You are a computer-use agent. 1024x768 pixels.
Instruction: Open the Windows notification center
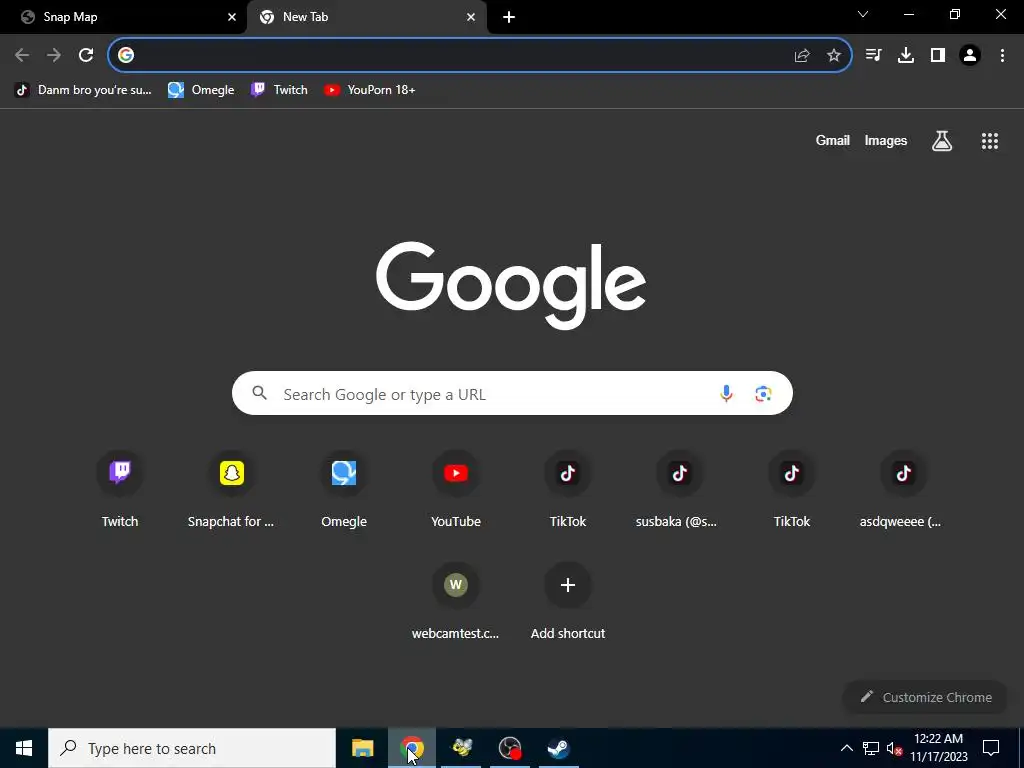click(991, 748)
